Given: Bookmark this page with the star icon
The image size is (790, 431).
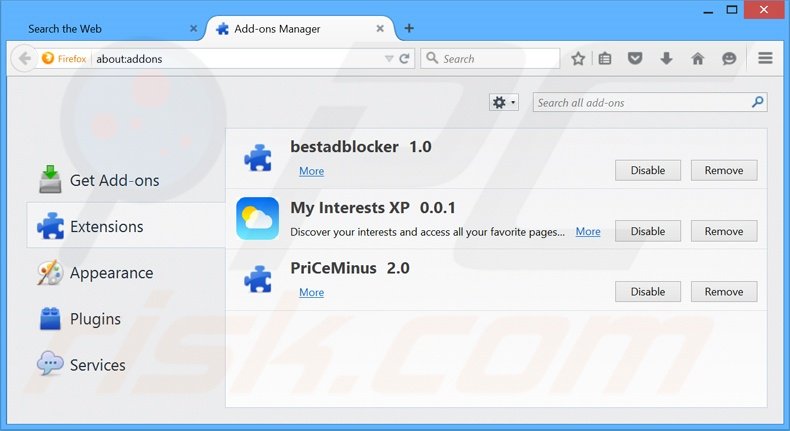Looking at the screenshot, I should pyautogui.click(x=578, y=59).
